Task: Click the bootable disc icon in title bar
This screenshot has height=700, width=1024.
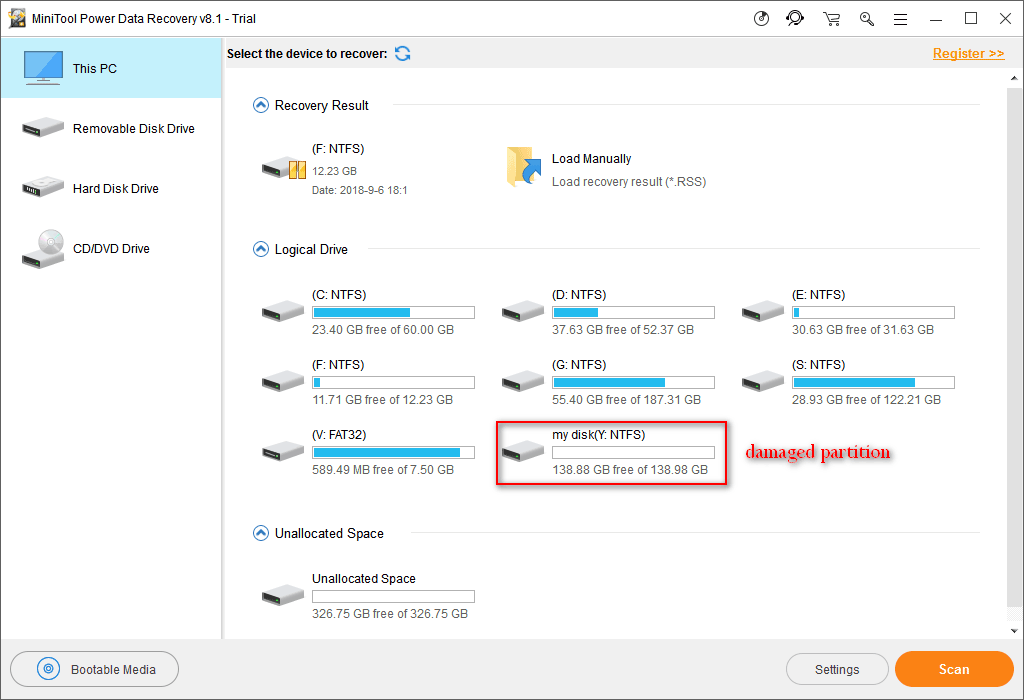Action: [762, 18]
